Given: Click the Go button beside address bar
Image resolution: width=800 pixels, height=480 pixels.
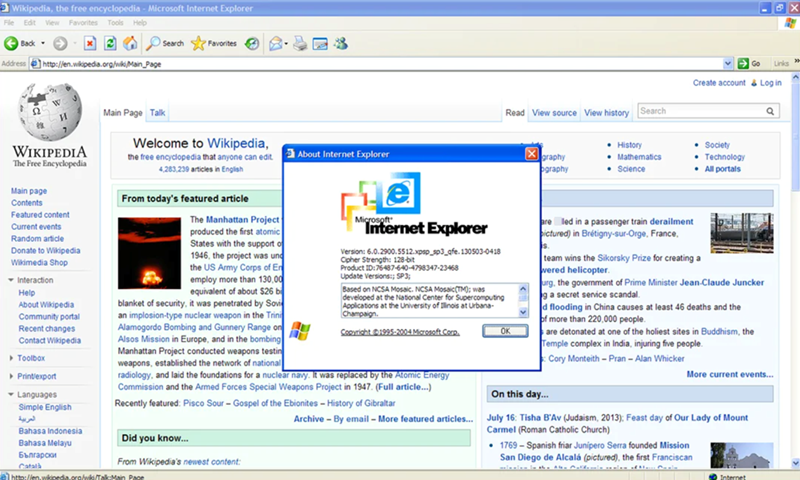Looking at the screenshot, I should (x=749, y=63).
